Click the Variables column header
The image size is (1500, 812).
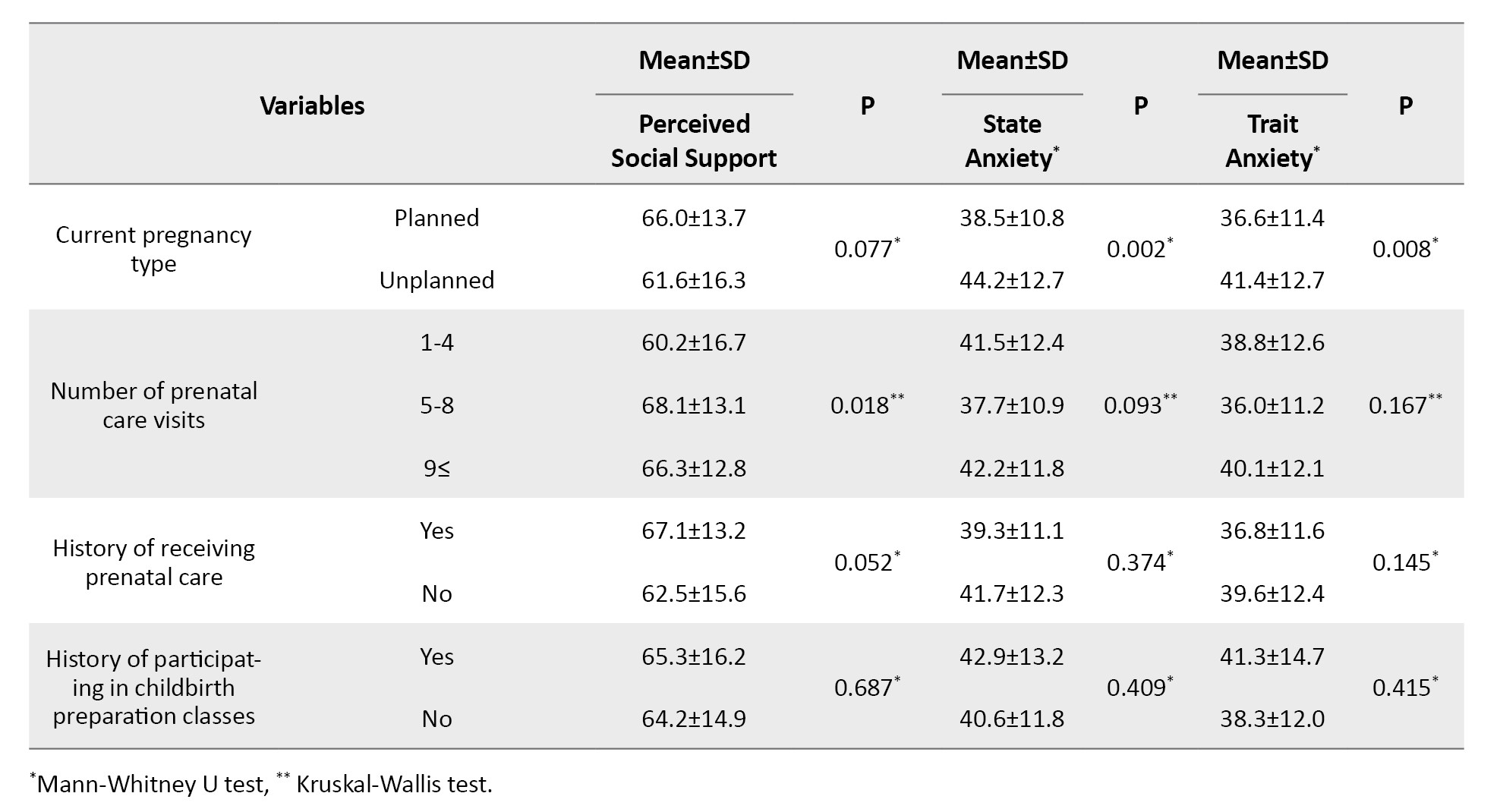[312, 105]
